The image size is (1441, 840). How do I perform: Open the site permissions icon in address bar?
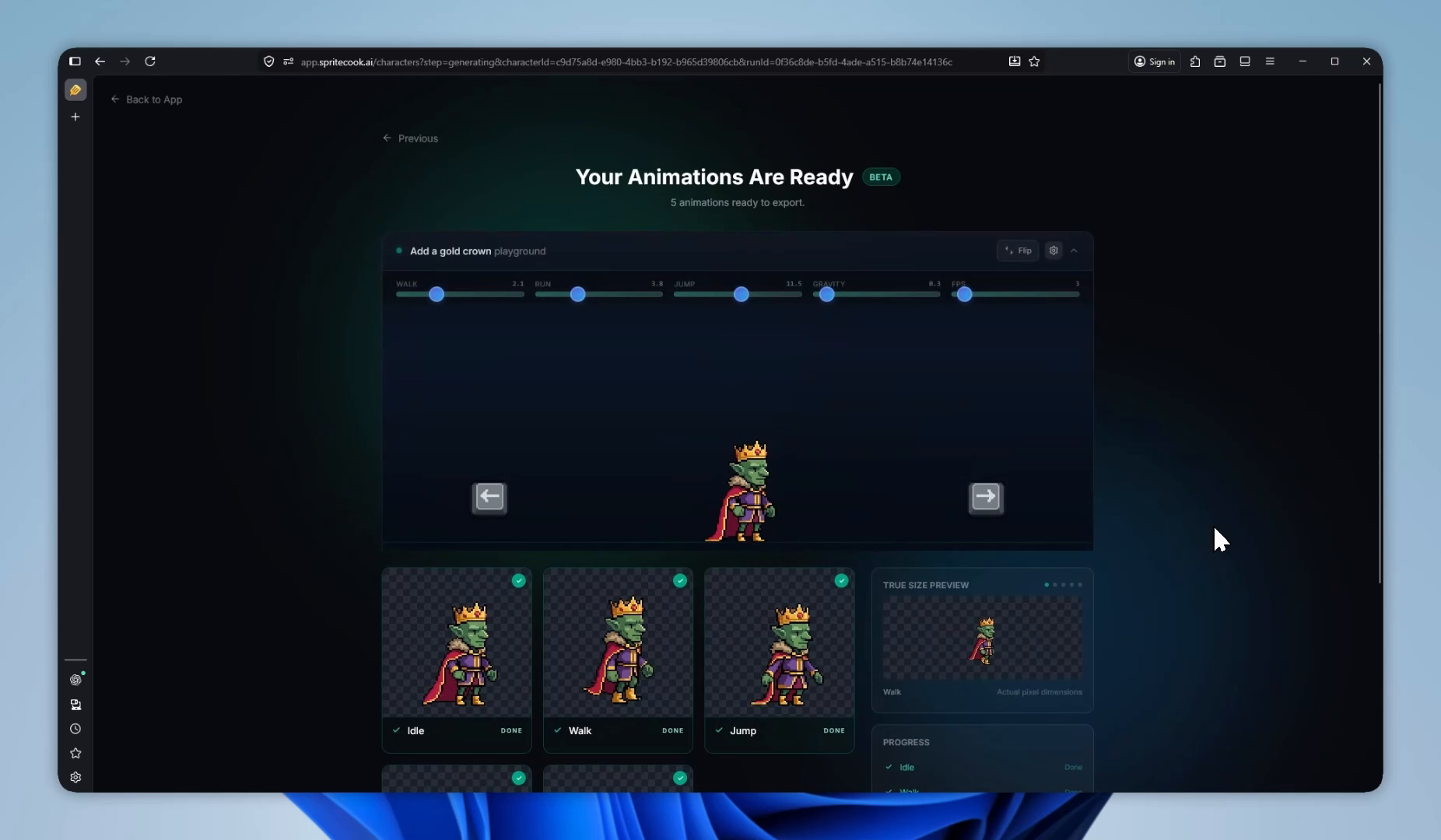[x=288, y=61]
